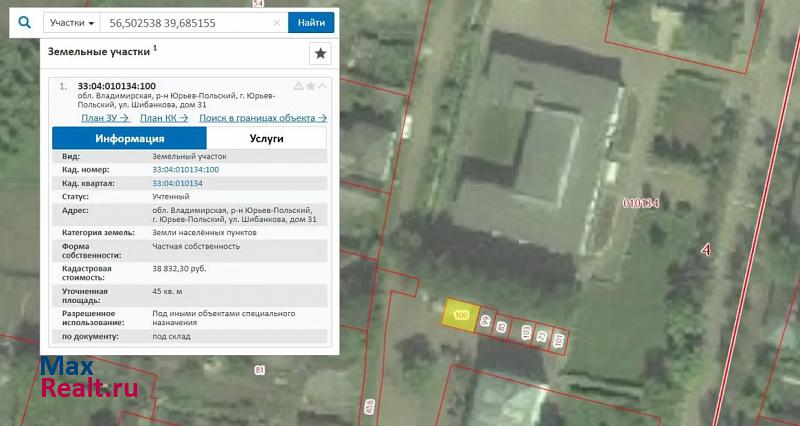The width and height of the screenshot is (800, 426).
Task: Open the Участки search type dropdown
Action: (x=72, y=22)
